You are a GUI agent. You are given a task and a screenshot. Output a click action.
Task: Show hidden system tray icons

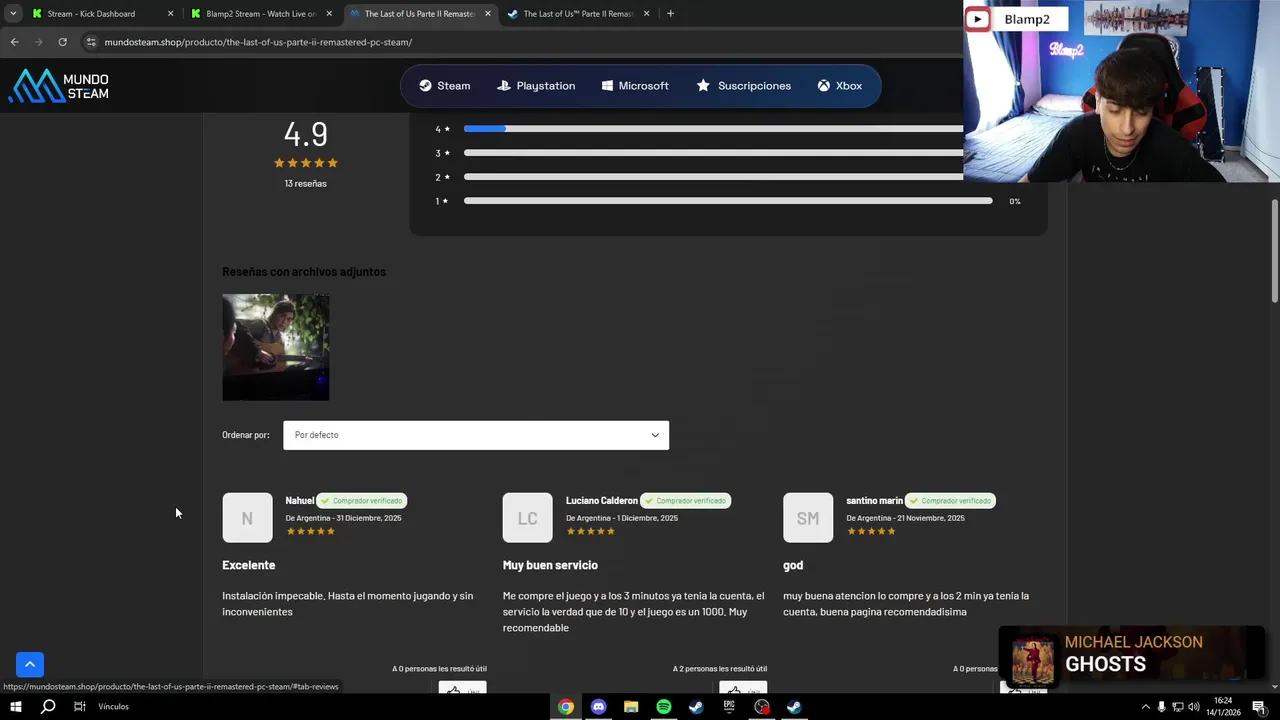(x=1146, y=707)
